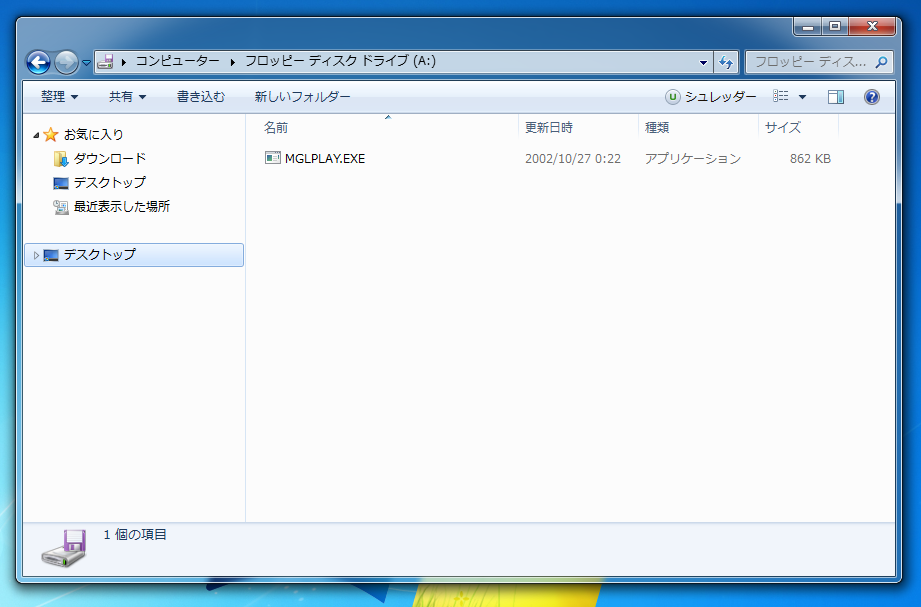Select フロッピー ディスク ドライブ (A:) breadcrumb
Viewport: 921px width, 607px height.
tap(340, 61)
